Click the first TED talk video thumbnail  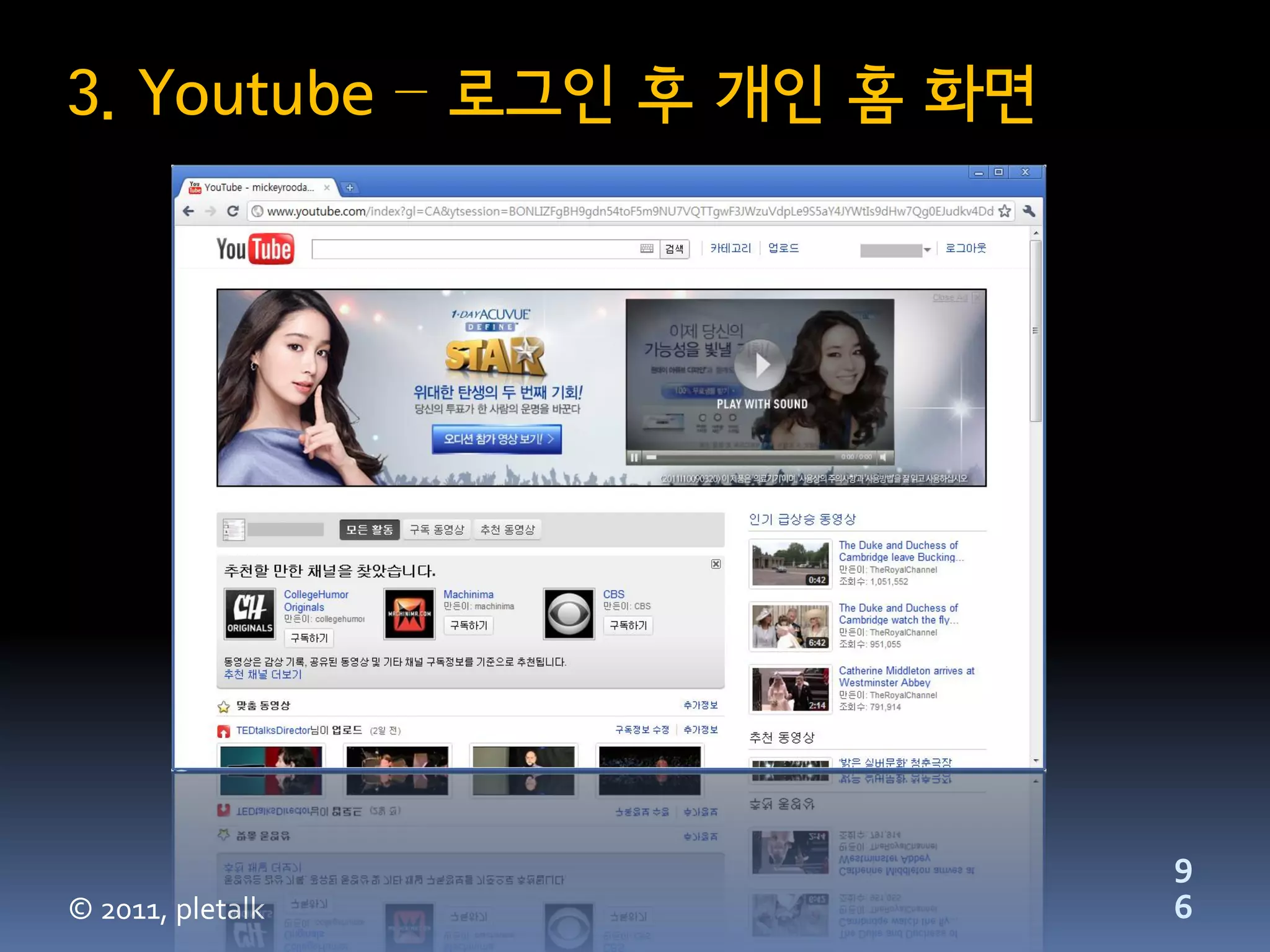click(271, 757)
